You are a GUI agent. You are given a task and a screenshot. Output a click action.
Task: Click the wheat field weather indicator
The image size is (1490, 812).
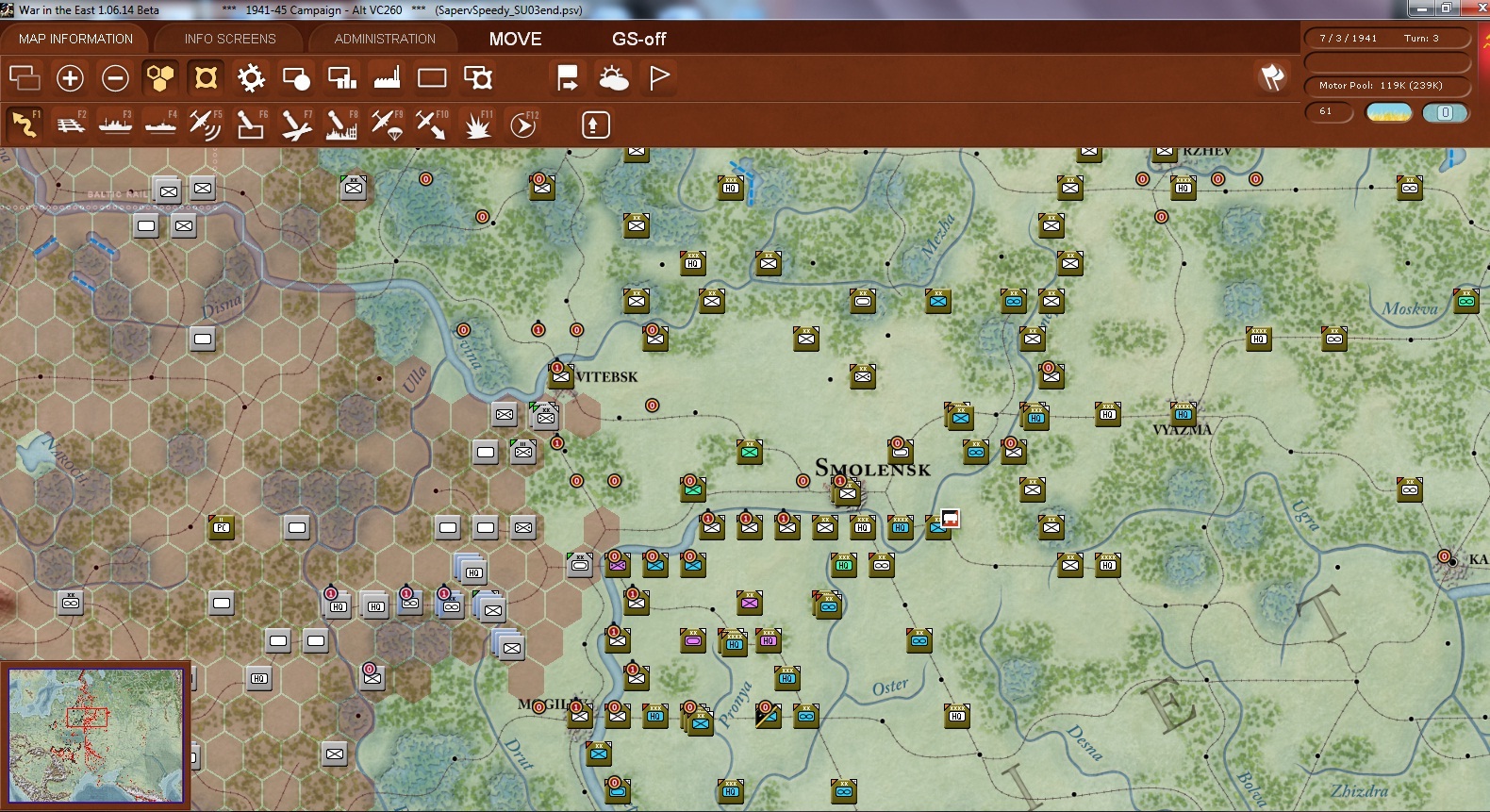(1389, 112)
